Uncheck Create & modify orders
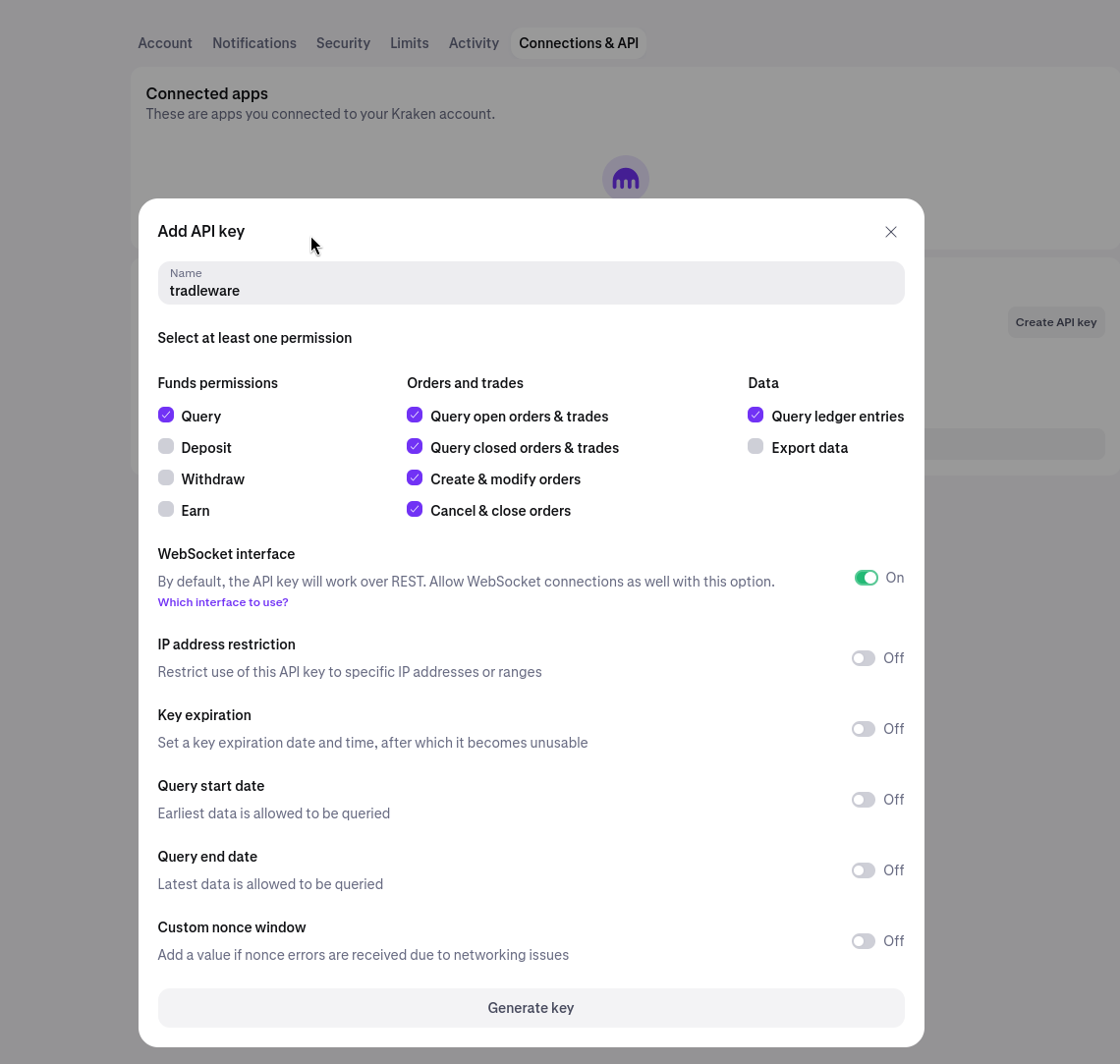 (415, 477)
